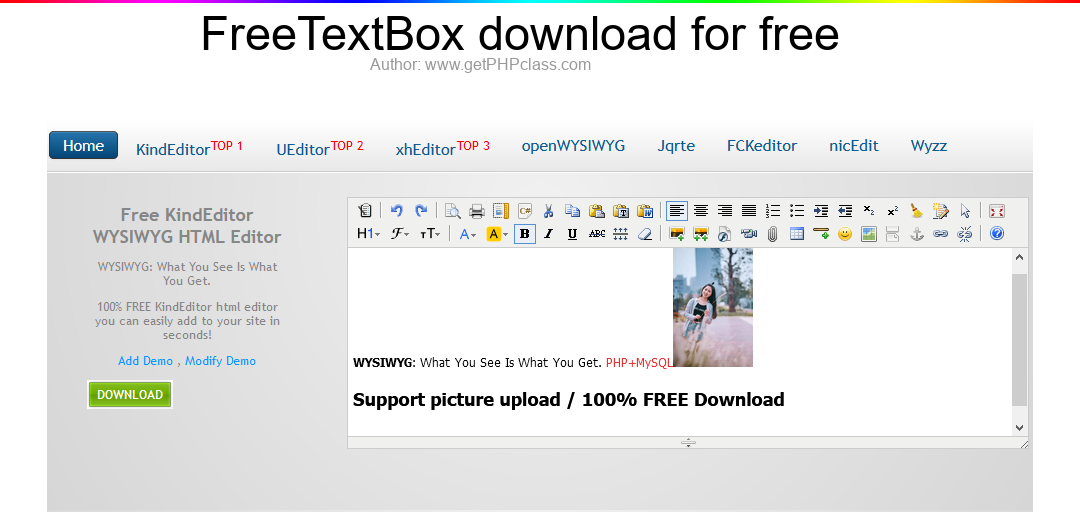Open the yellow highlight color picker
The image size is (1080, 527).
[497, 234]
